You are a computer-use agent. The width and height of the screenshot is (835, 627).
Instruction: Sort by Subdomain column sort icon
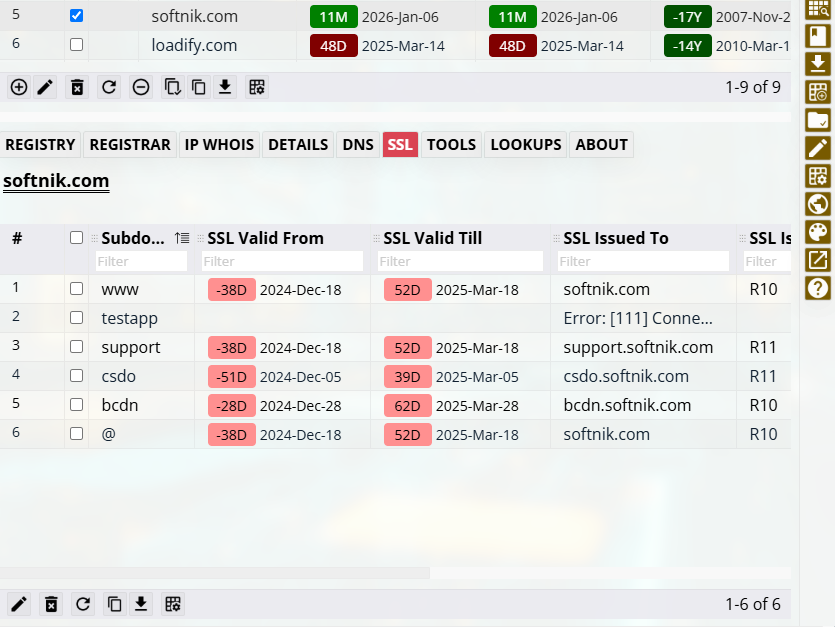click(182, 238)
